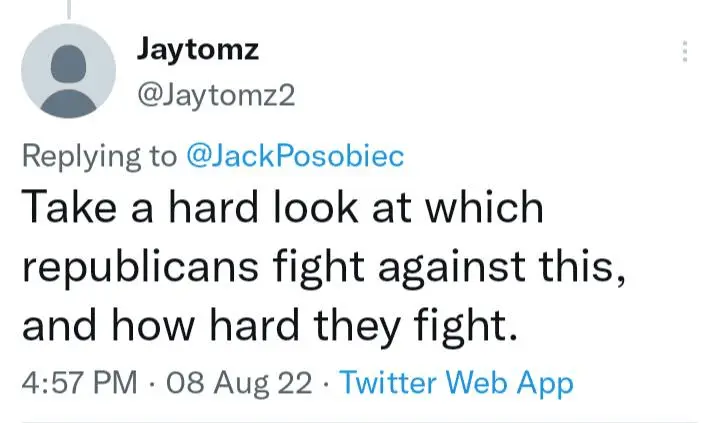Click the Twitter Web App source link
This screenshot has width=720, height=423.
457,383
